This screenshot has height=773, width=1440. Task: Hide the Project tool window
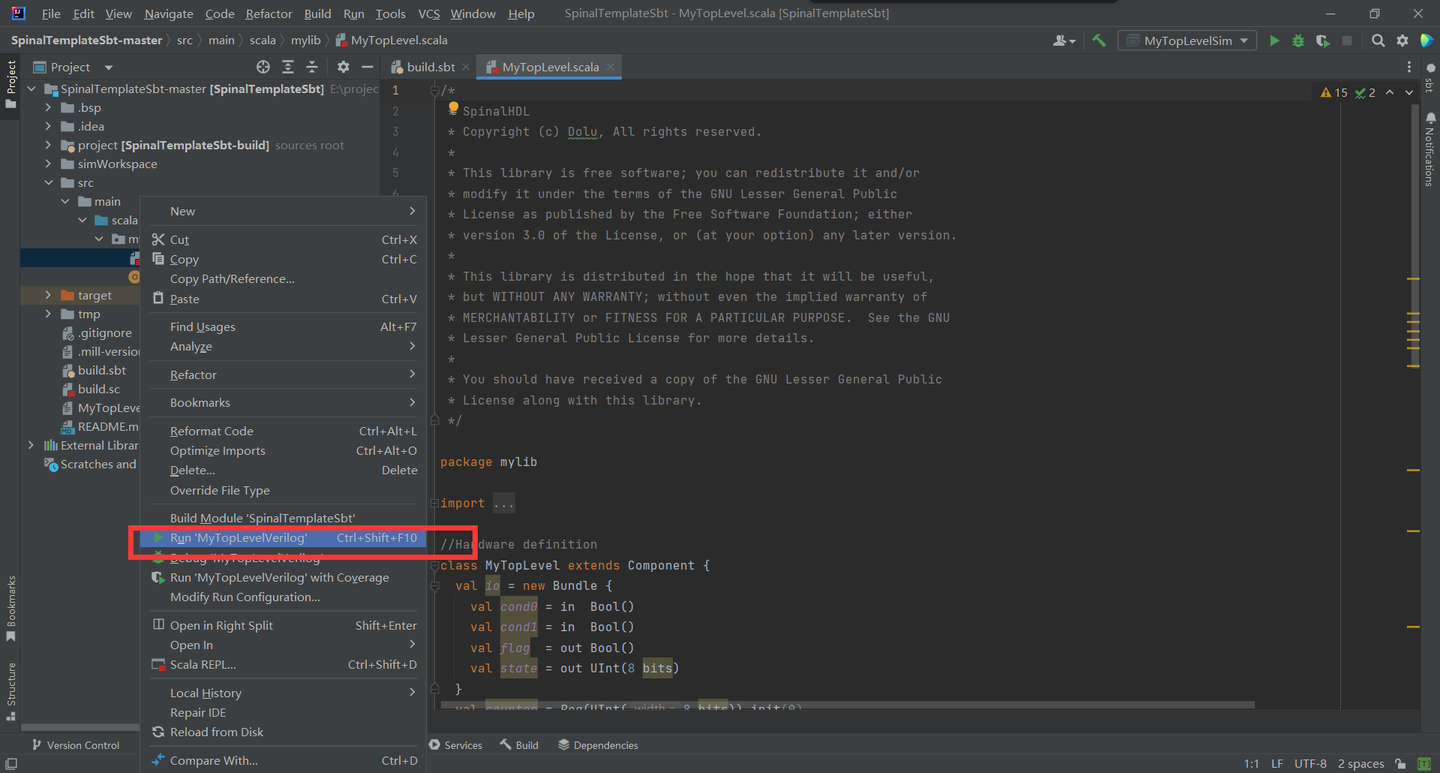click(x=367, y=67)
